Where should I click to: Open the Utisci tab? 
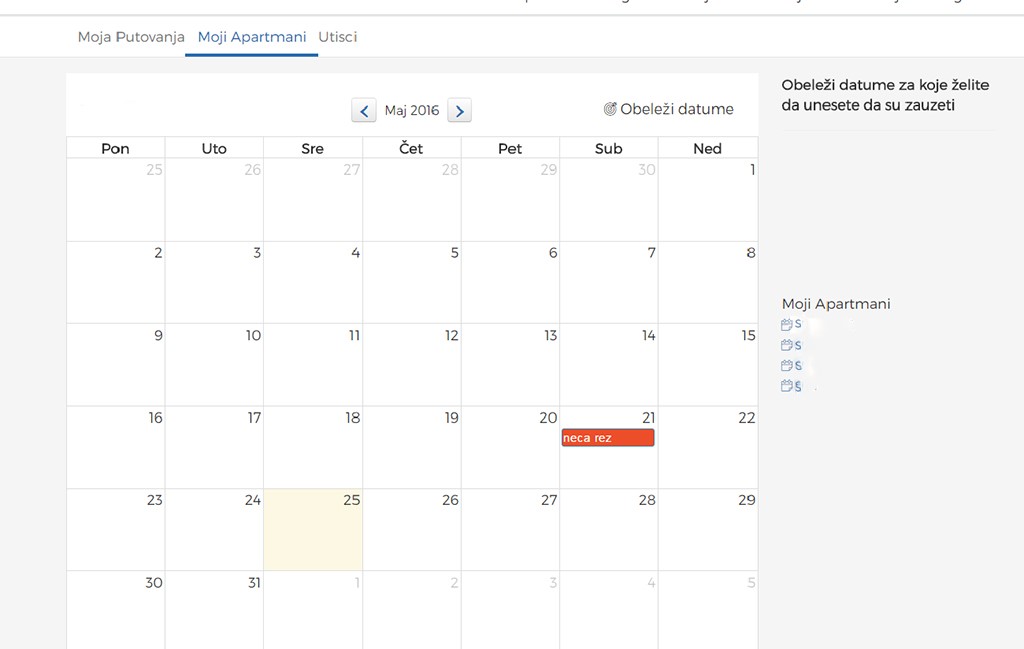click(x=338, y=37)
